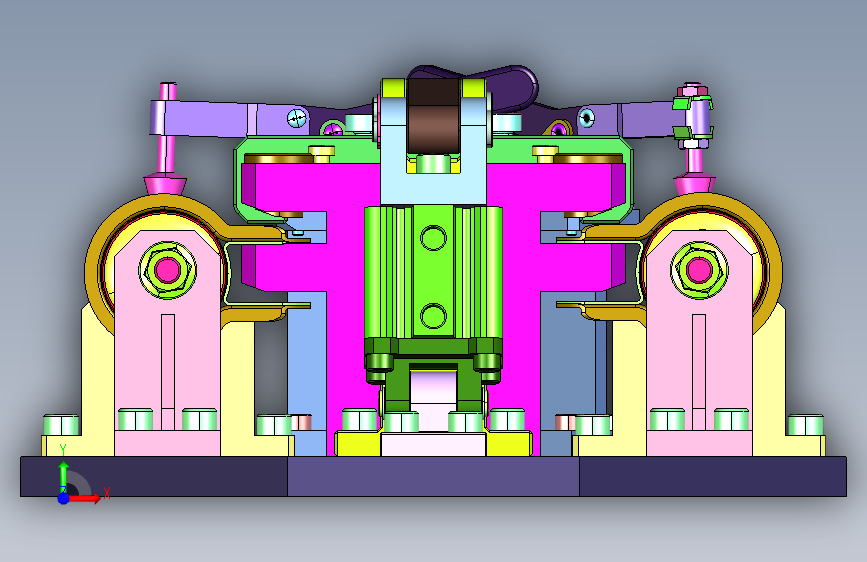Pick the upper round hole on green cylinder

(434, 237)
